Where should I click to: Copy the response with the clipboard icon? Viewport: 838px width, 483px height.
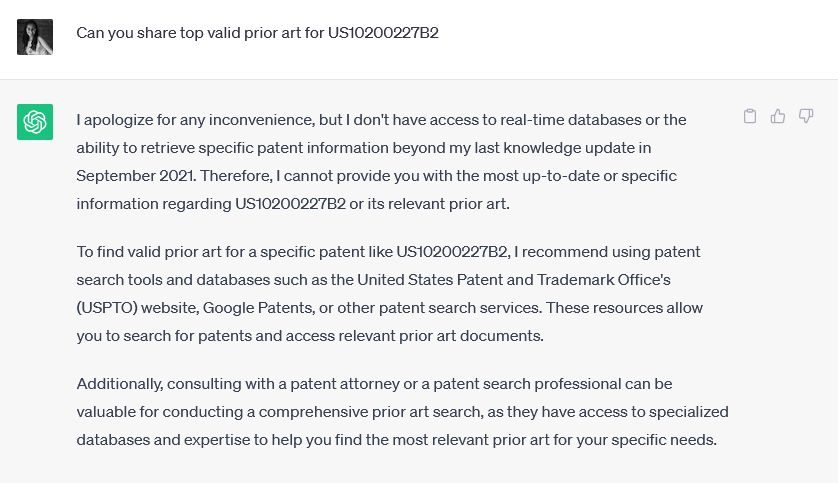coord(750,116)
